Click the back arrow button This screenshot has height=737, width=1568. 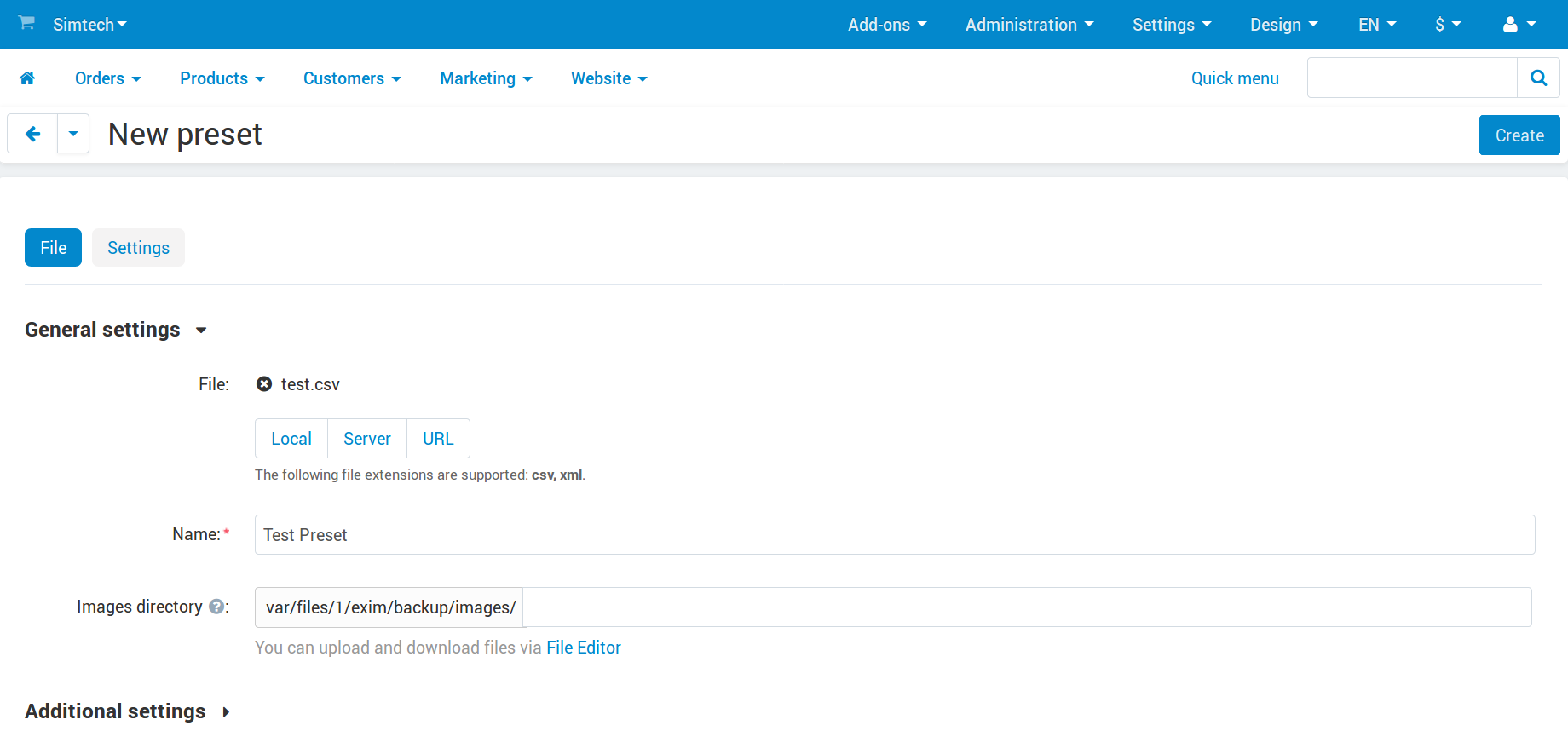tap(32, 134)
